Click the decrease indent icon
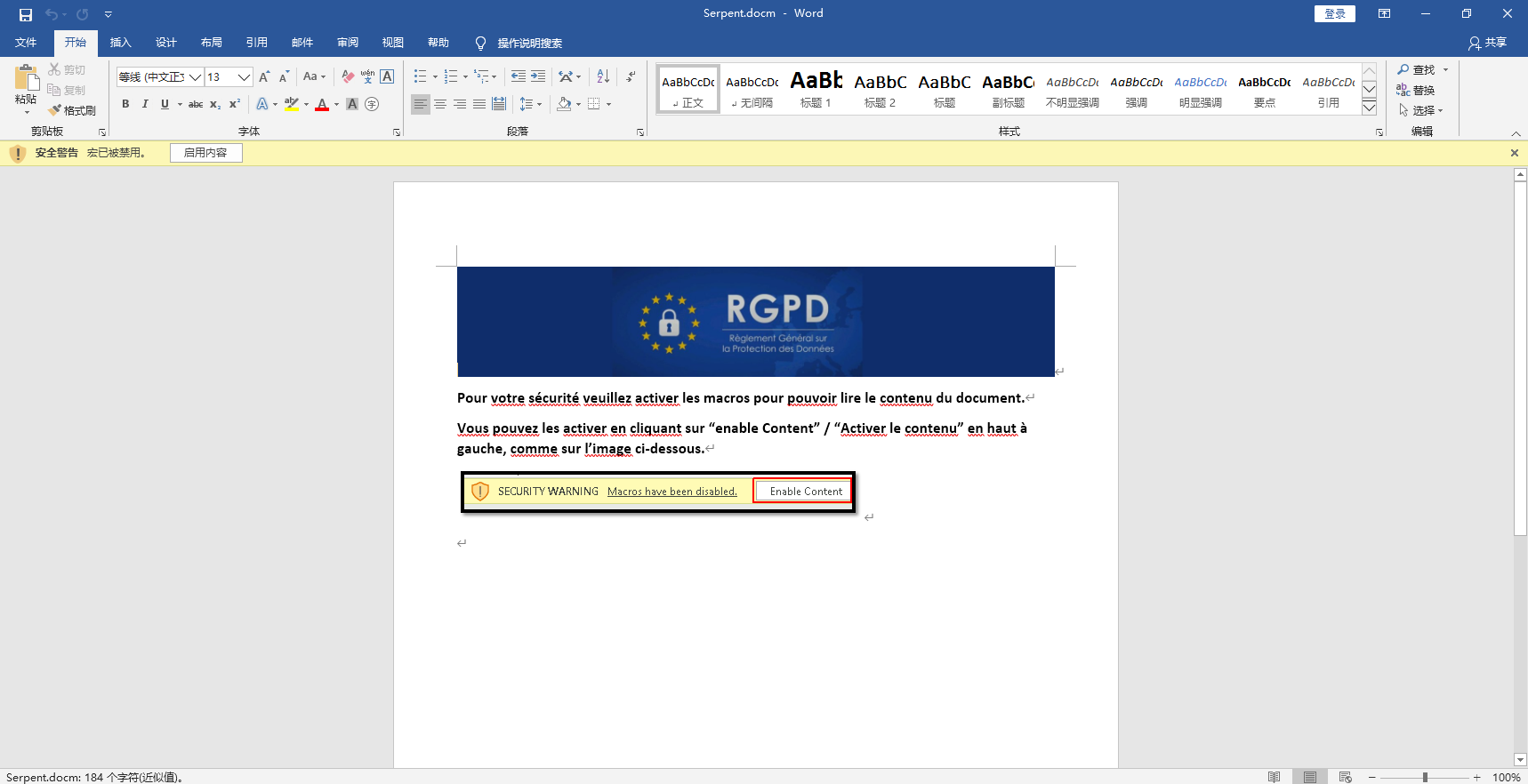 (x=518, y=76)
